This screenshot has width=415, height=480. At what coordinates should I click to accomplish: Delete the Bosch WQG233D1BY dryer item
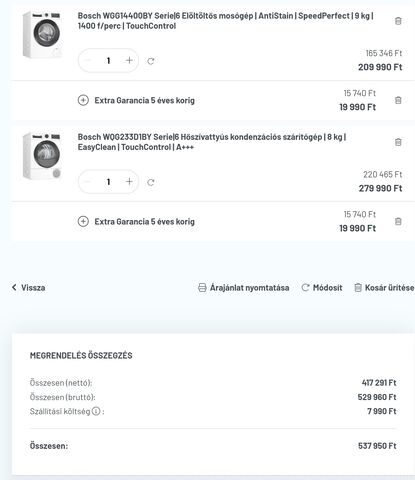click(398, 142)
